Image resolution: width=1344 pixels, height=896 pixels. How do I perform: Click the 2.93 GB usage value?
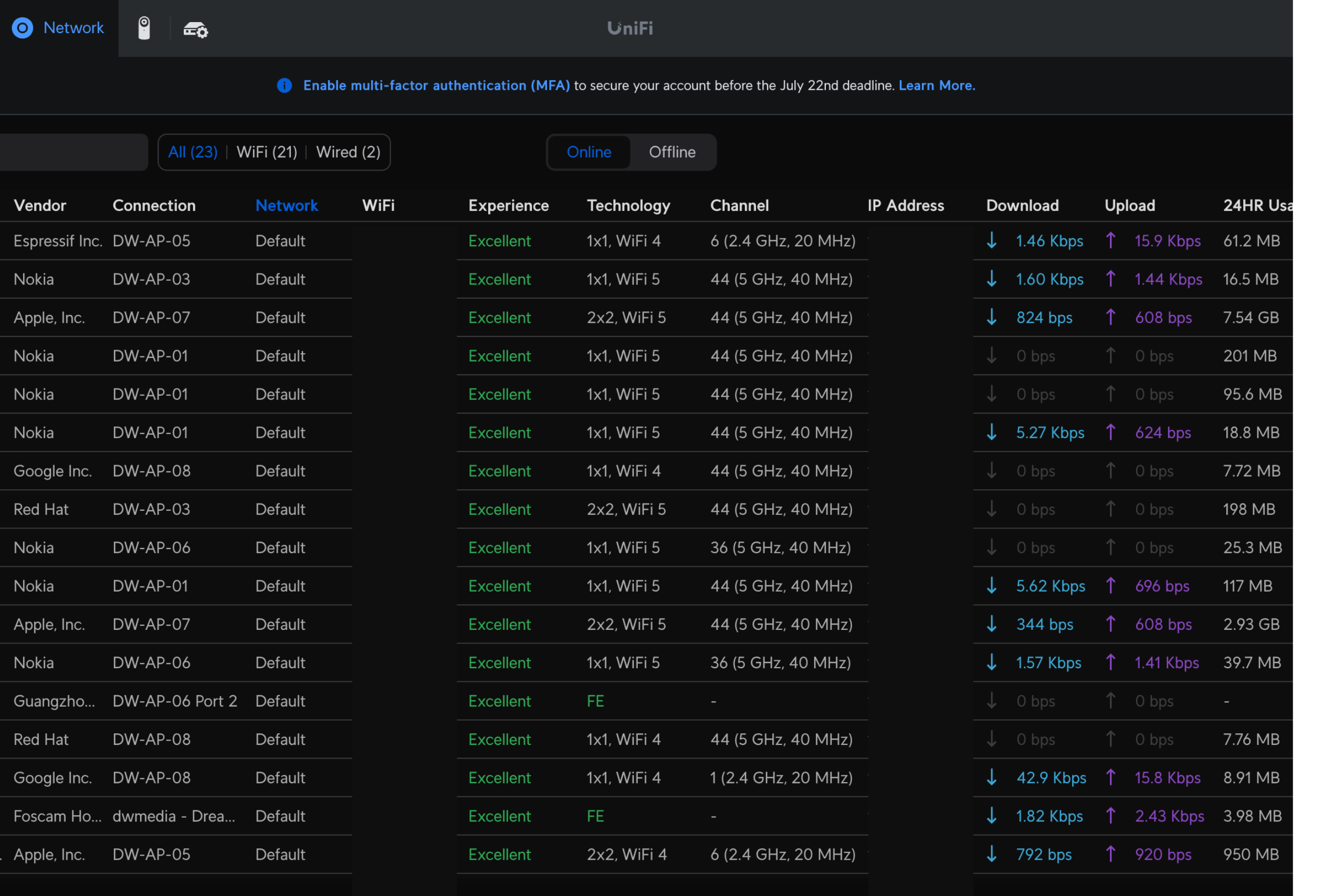point(1251,624)
